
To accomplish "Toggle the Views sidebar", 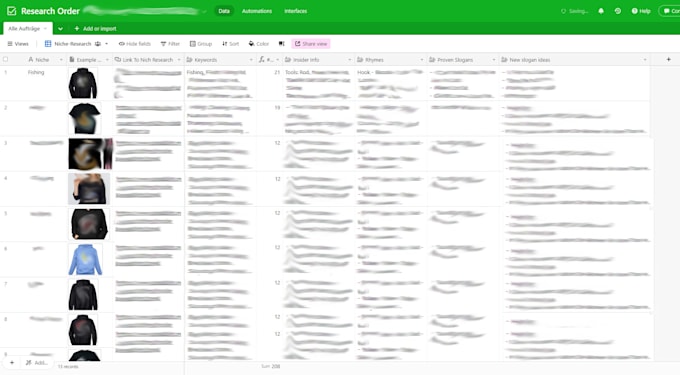I will pyautogui.click(x=18, y=44).
